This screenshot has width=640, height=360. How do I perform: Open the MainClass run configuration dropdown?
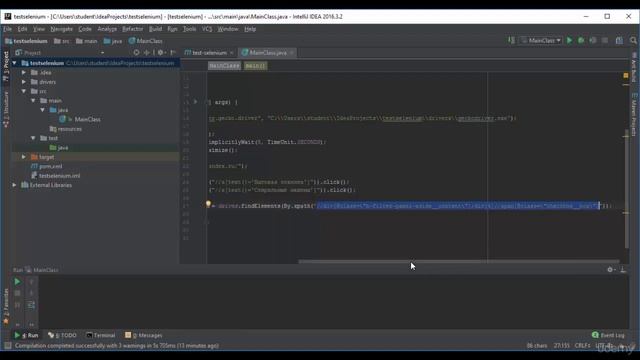pos(541,40)
